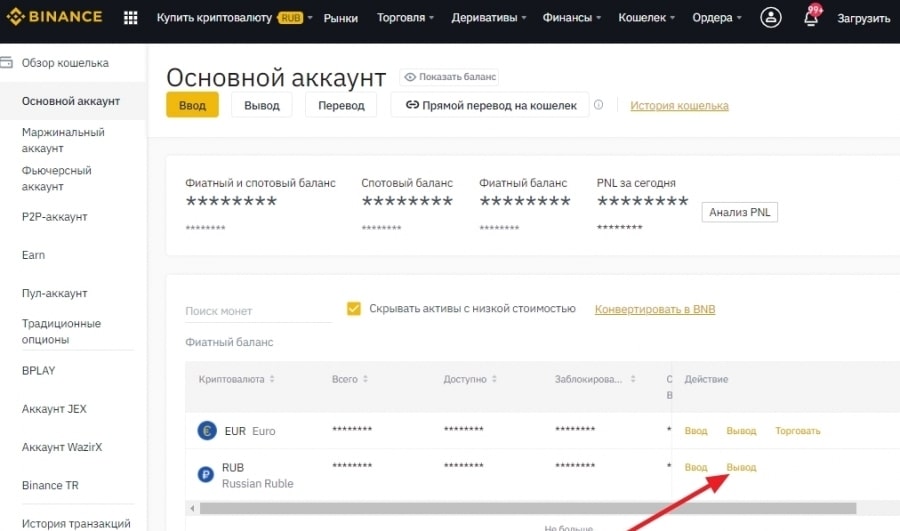Open Binance TR in sidebar
Screen dimensions: 900x531
(50, 485)
